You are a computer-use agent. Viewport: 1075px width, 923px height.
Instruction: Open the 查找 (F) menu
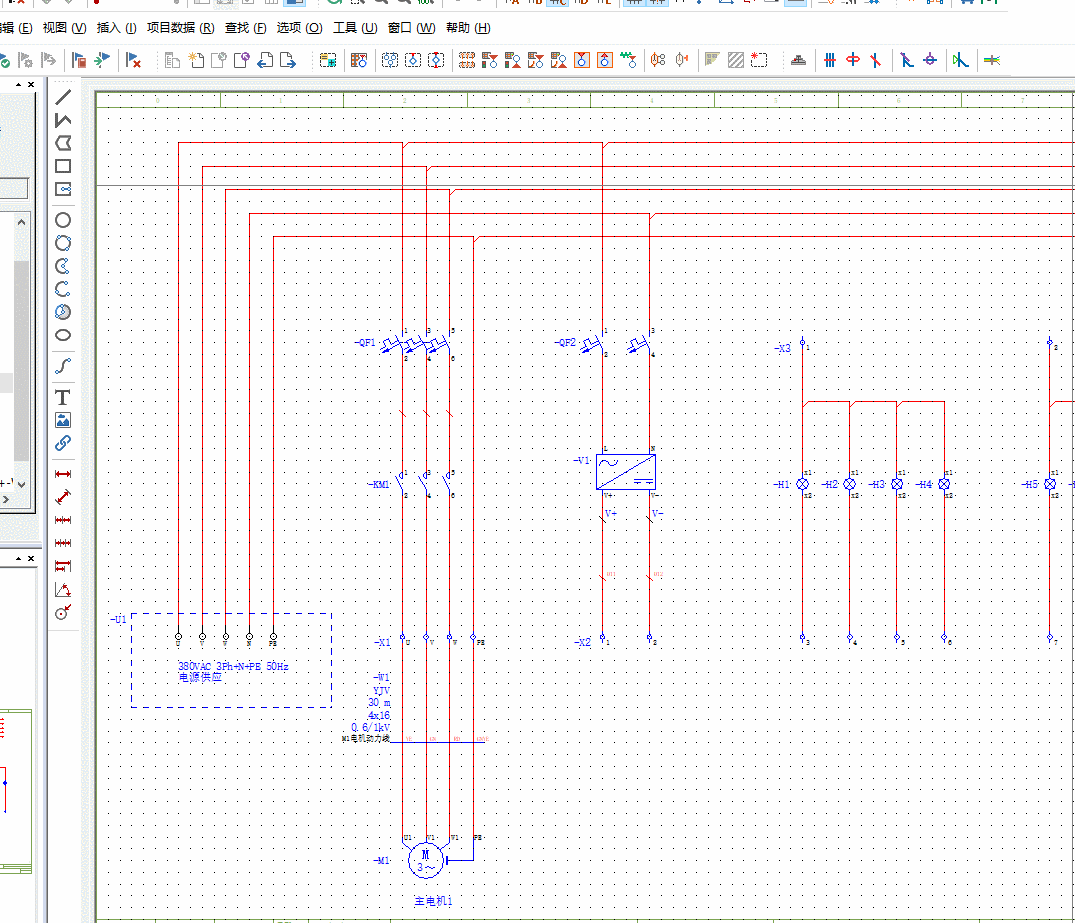245,28
